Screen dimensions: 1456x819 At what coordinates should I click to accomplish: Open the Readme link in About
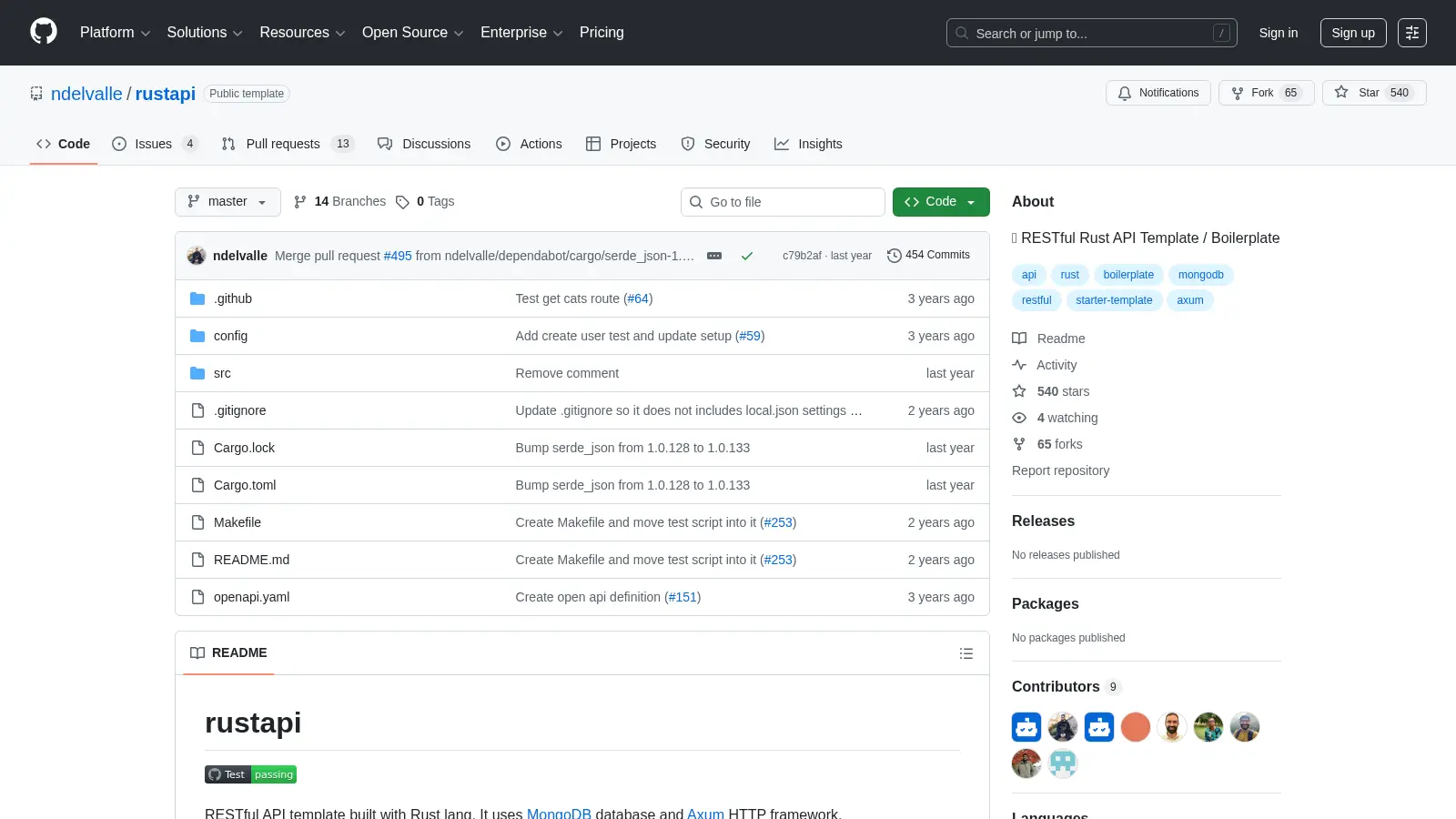1048,339
